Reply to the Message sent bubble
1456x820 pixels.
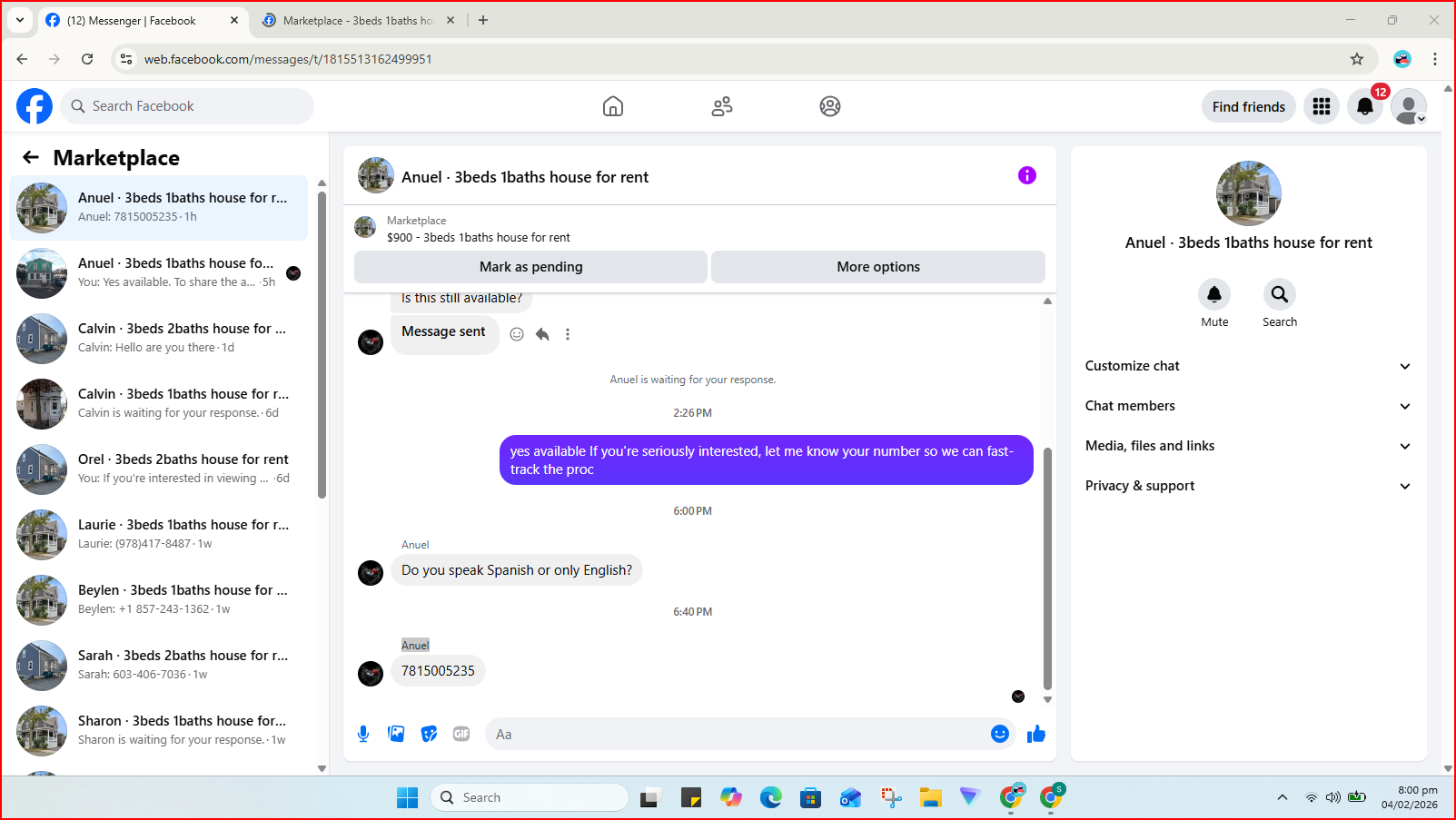(x=542, y=334)
